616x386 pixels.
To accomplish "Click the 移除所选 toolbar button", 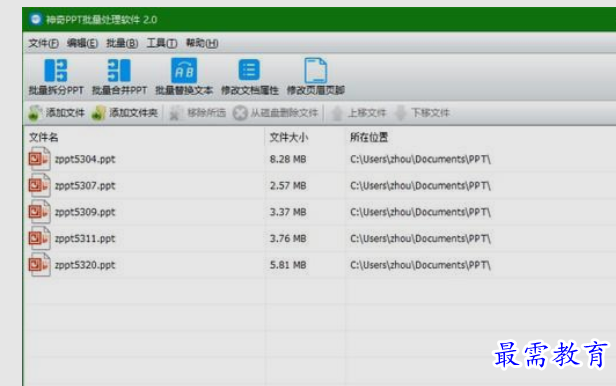I will tap(198, 113).
